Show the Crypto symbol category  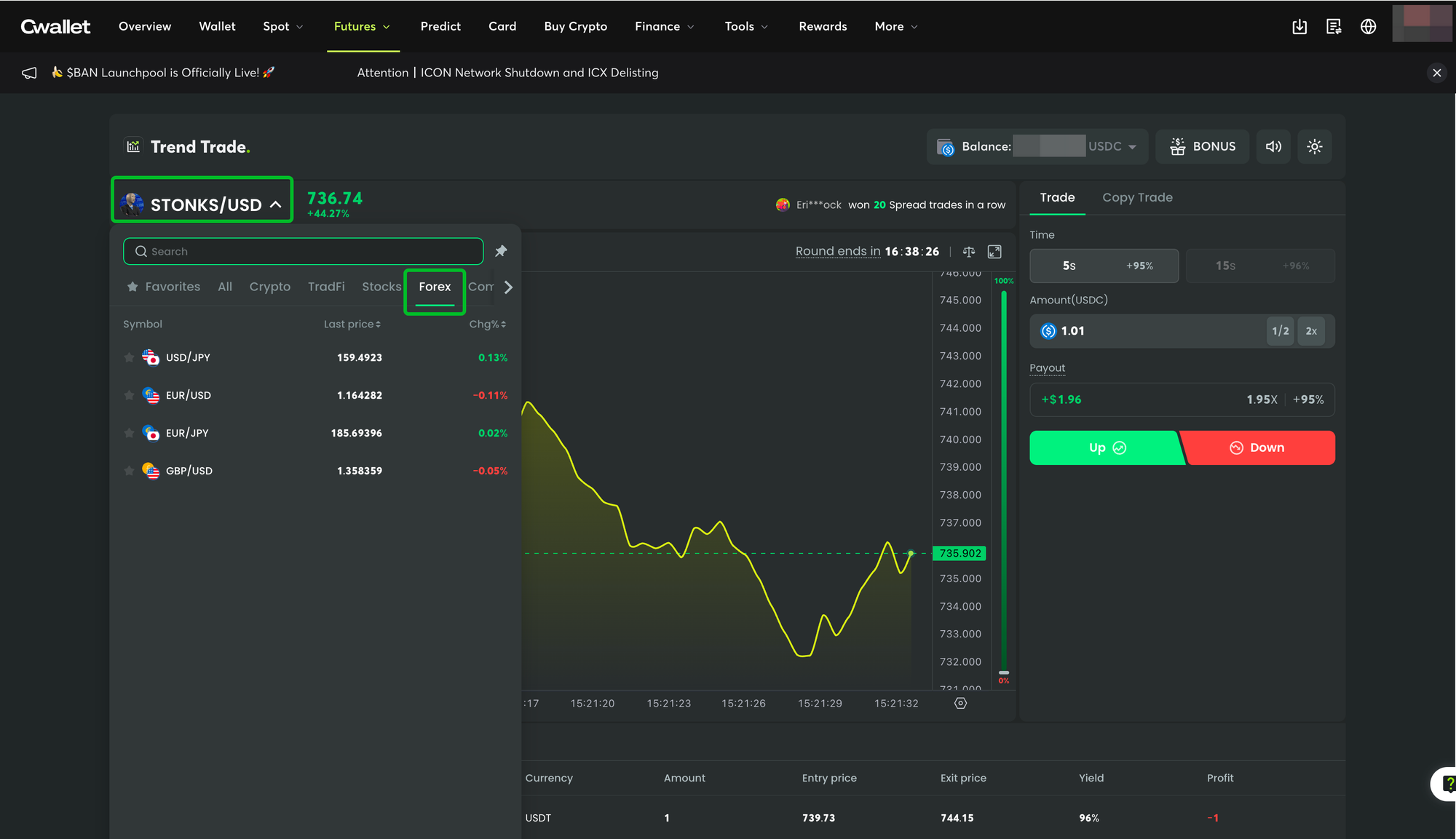coord(269,287)
